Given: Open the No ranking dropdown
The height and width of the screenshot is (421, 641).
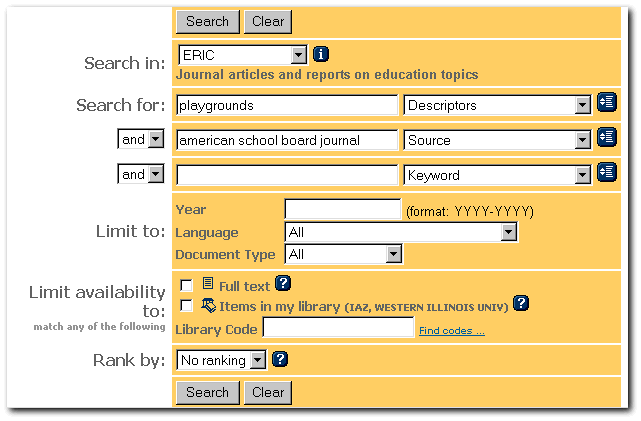Looking at the screenshot, I should [258, 360].
